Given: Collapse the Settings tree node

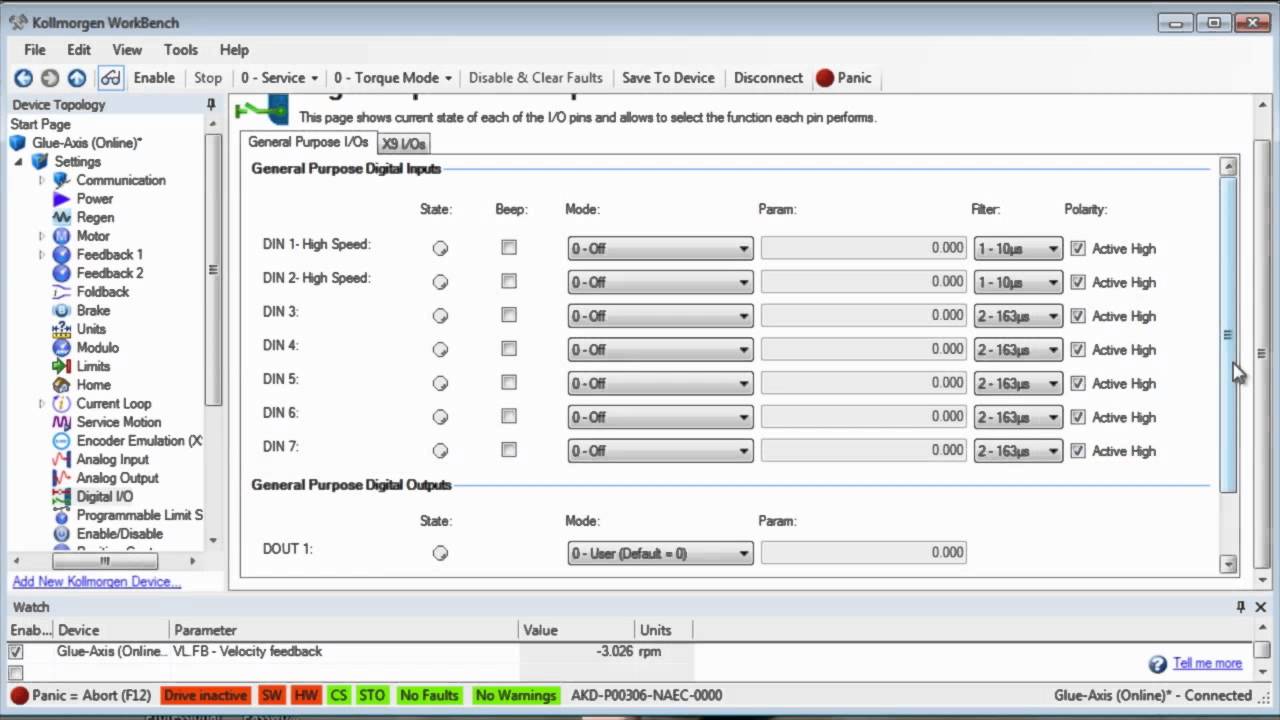Looking at the screenshot, I should coord(19,162).
